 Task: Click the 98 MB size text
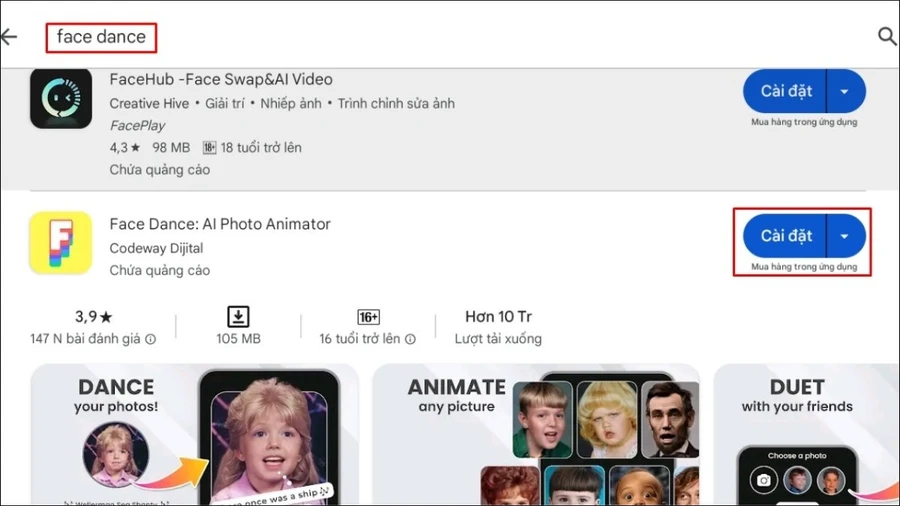click(x=170, y=147)
